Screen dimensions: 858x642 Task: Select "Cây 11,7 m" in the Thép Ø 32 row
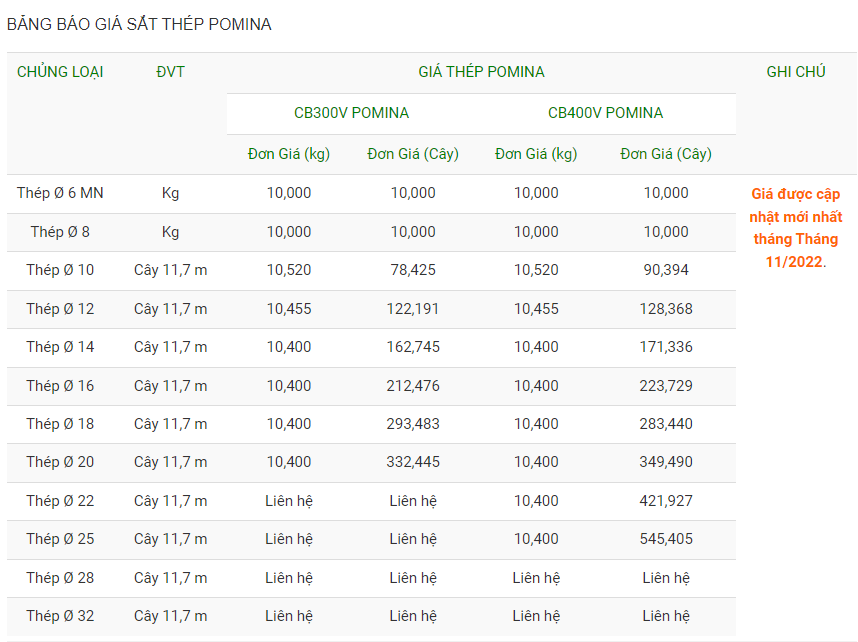coord(170,616)
